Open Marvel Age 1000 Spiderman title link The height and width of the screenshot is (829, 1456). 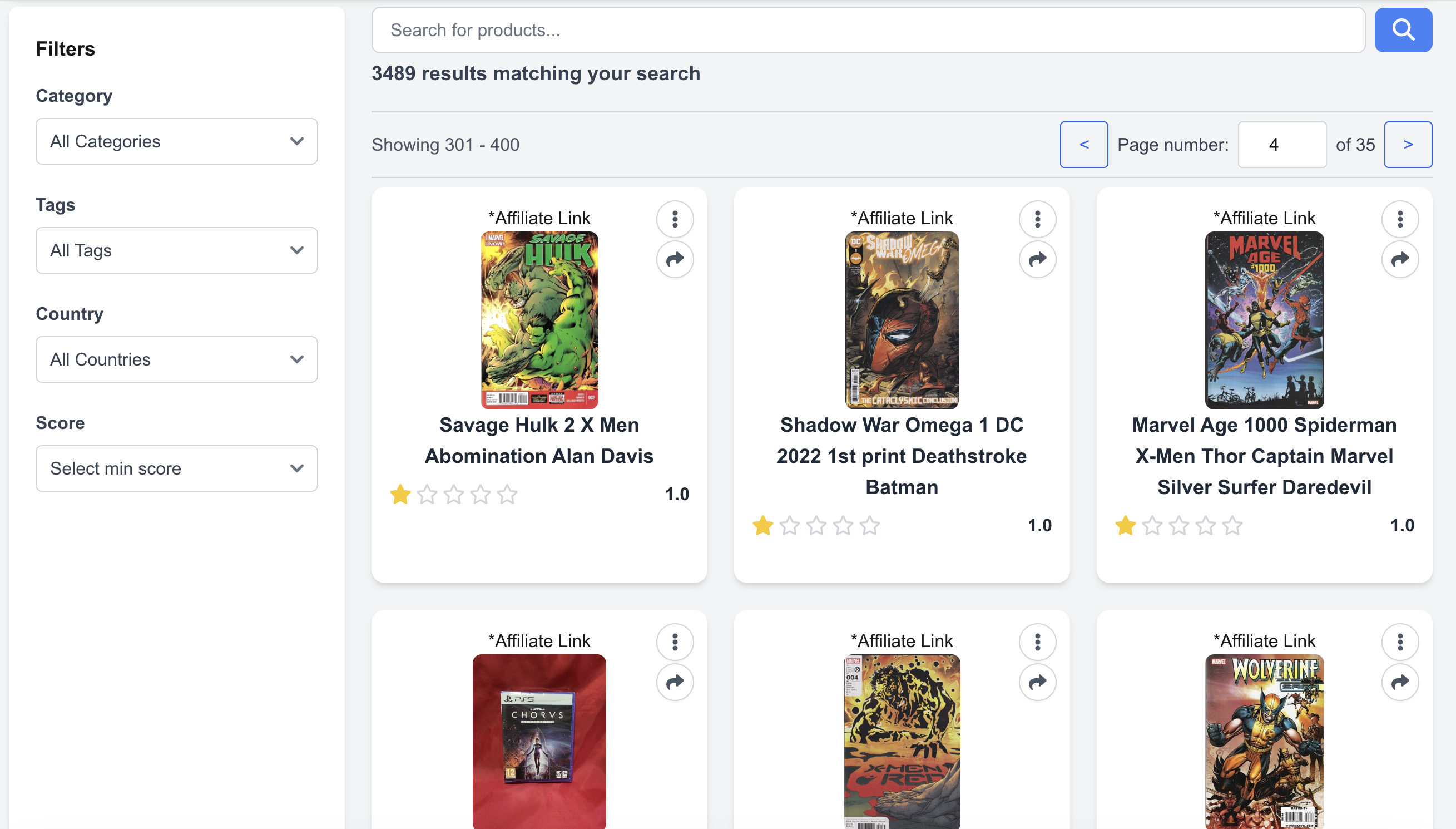point(1264,456)
